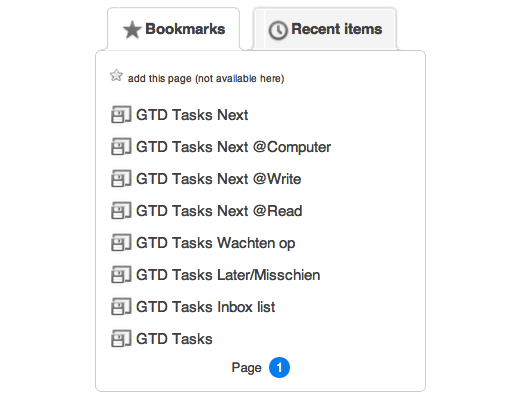Click the page icon beside GTD Tasks Later/Misschien

coord(121,275)
